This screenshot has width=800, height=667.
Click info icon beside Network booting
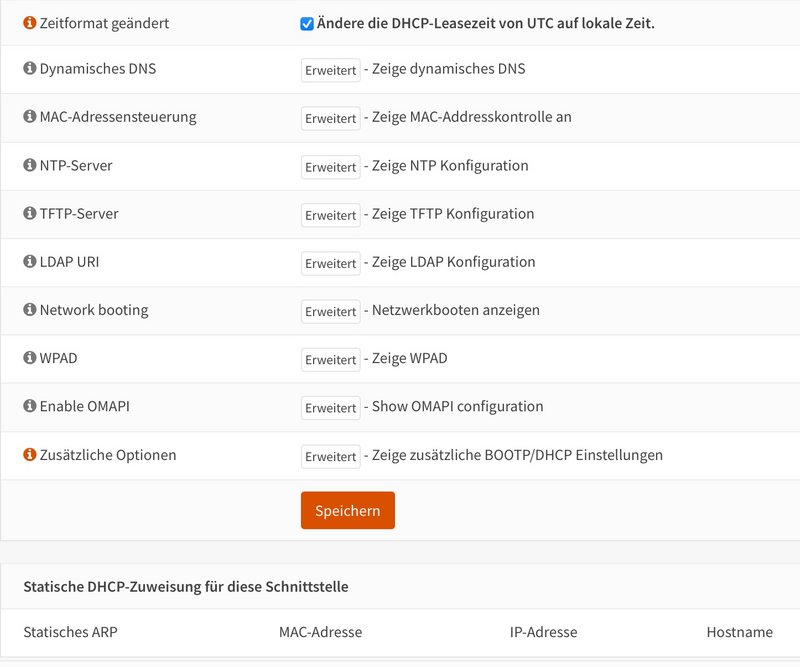(30, 309)
